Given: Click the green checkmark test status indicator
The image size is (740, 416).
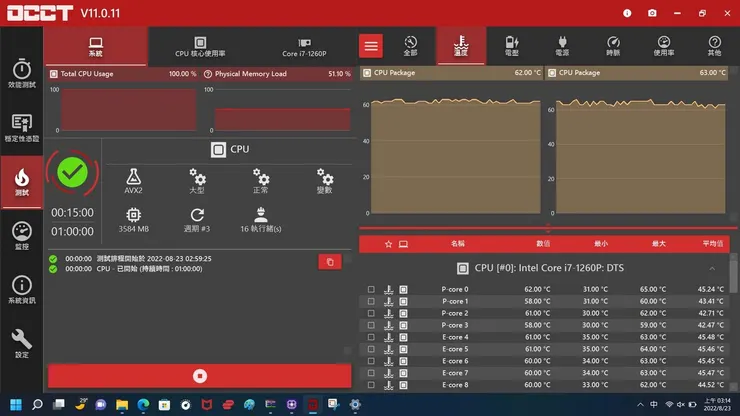Looking at the screenshot, I should [72, 173].
